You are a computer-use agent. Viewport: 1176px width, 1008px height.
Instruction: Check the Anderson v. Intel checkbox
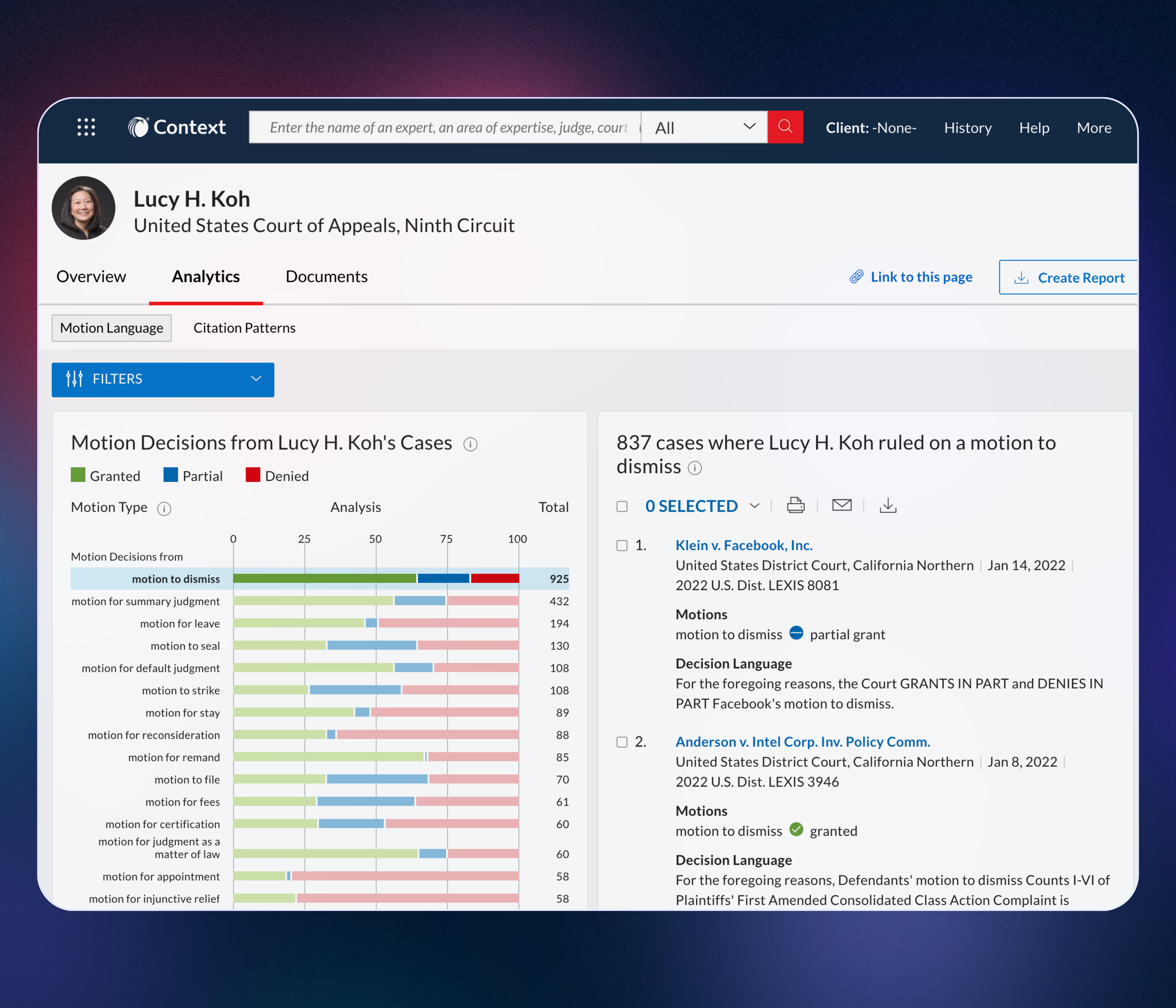[622, 742]
